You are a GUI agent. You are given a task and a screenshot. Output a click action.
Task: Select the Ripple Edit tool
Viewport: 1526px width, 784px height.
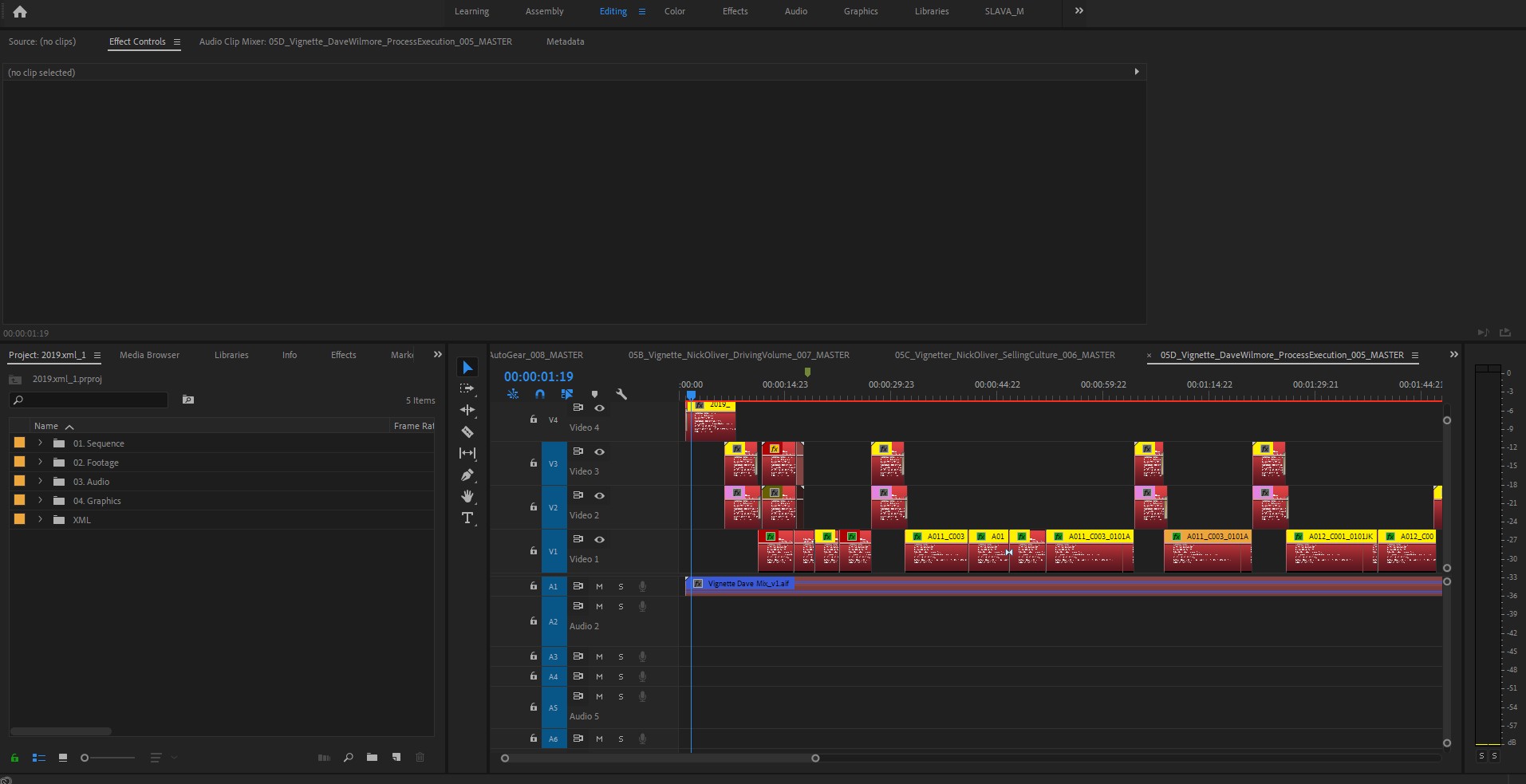coord(467,410)
